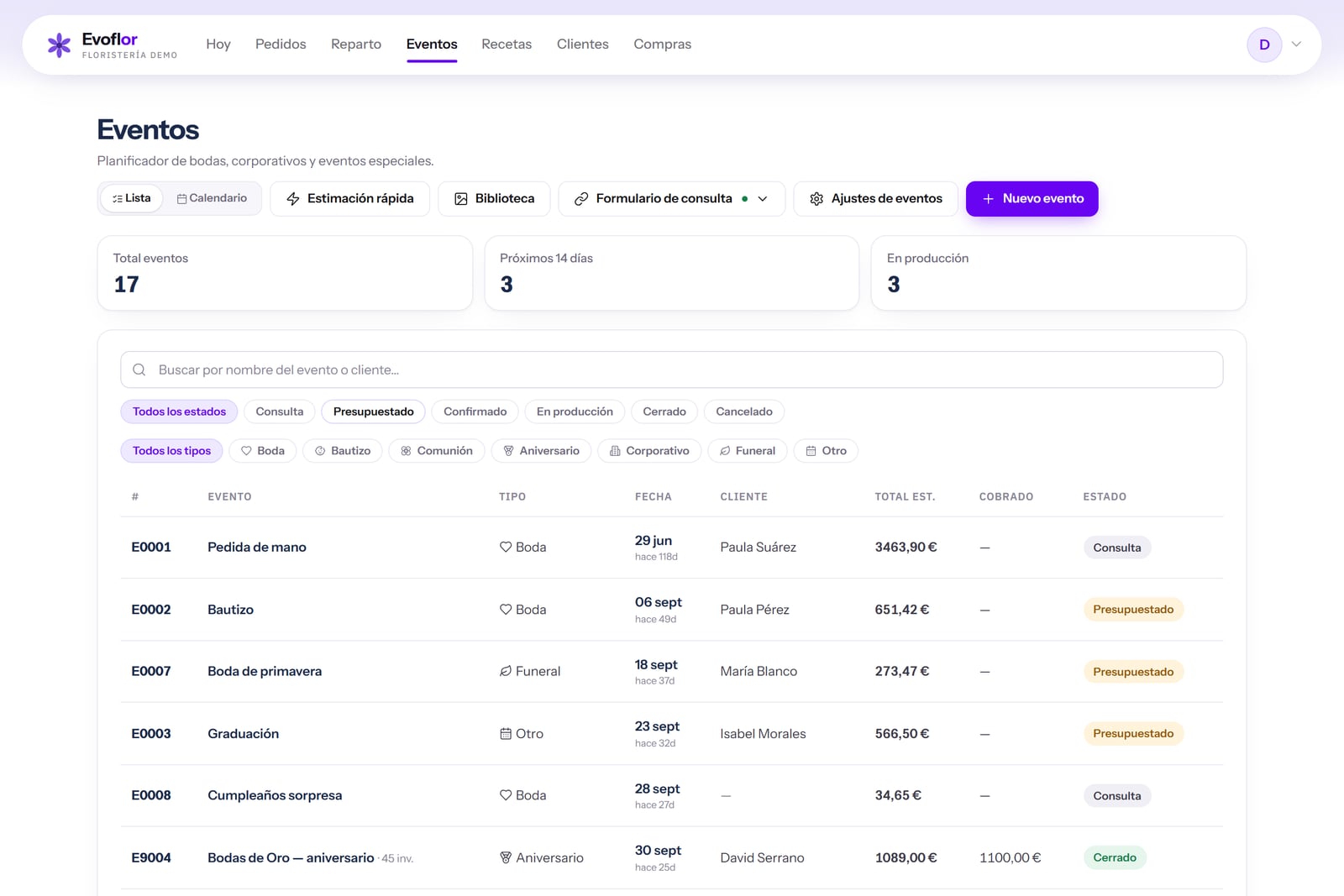This screenshot has width=1344, height=896.
Task: Click the Cerrado status badge for E9004
Action: coord(1115,857)
